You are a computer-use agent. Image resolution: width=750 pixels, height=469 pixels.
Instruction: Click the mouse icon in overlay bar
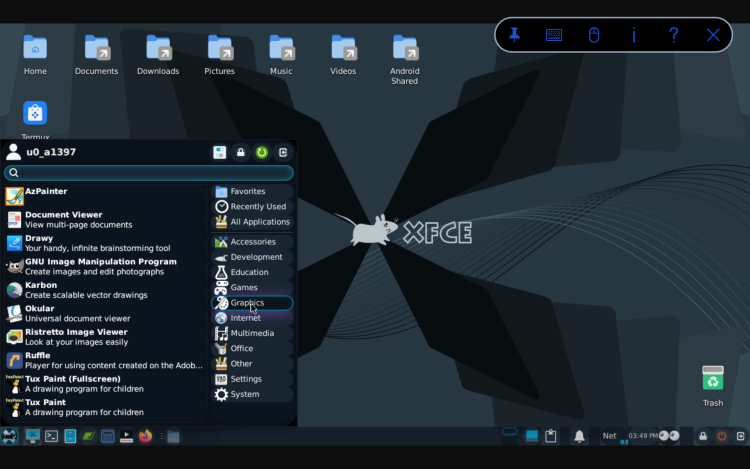point(594,35)
